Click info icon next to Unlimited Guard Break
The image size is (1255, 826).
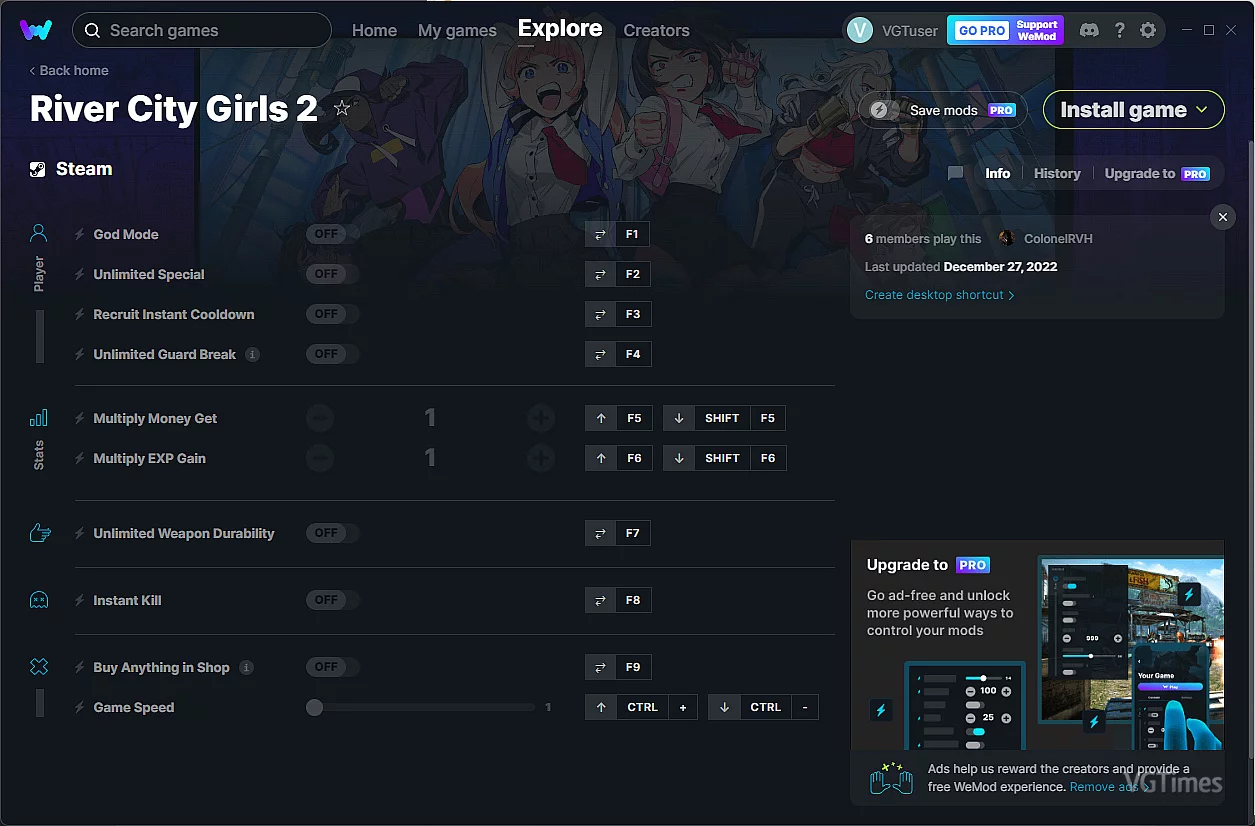tap(253, 354)
